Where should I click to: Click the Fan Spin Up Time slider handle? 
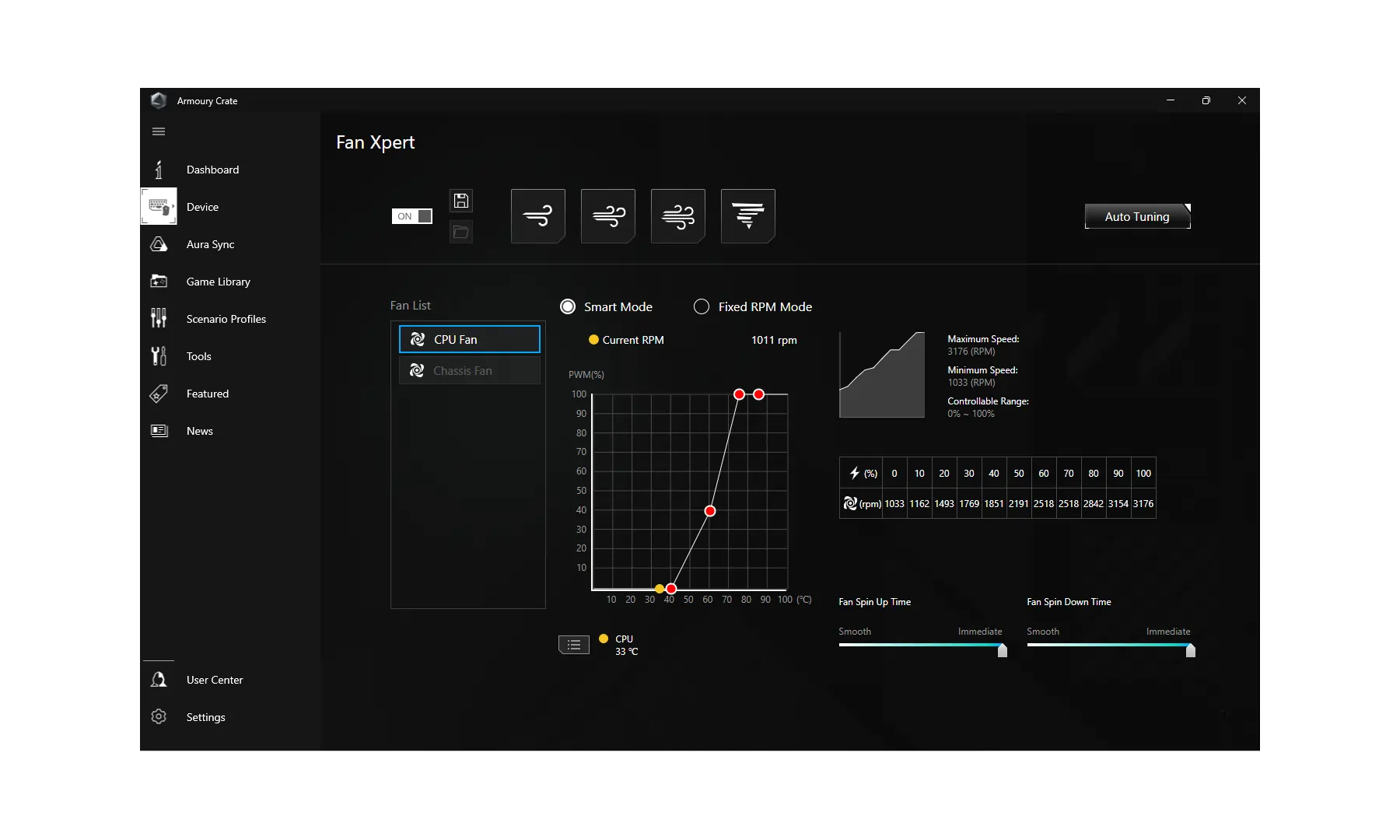pyautogui.click(x=1003, y=650)
